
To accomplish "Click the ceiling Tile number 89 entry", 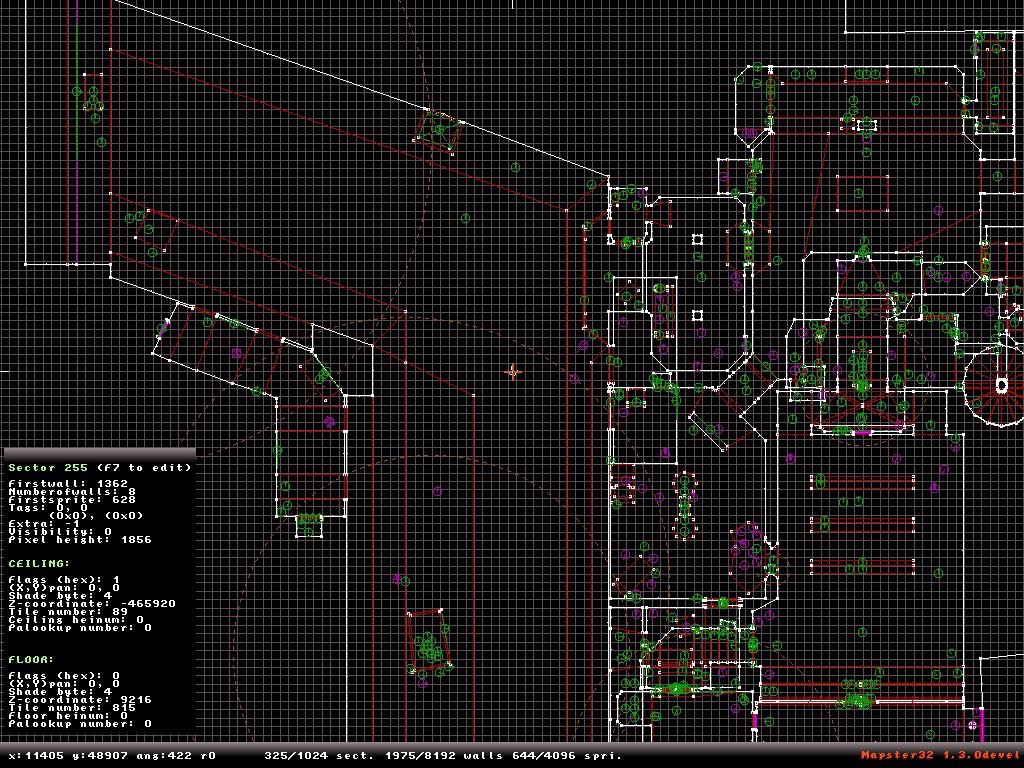I will click(68, 612).
